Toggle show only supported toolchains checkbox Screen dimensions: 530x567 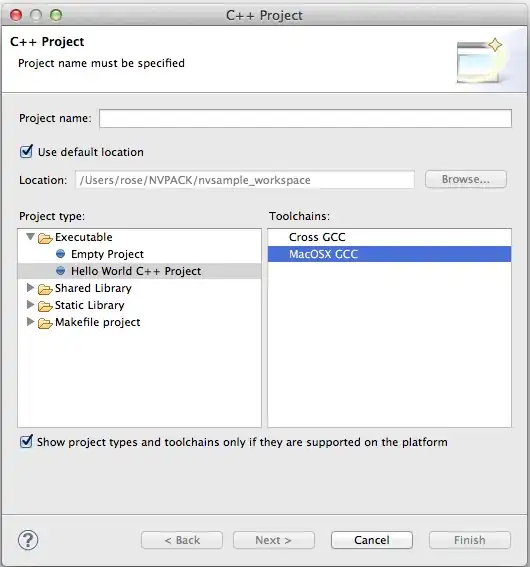(26, 441)
